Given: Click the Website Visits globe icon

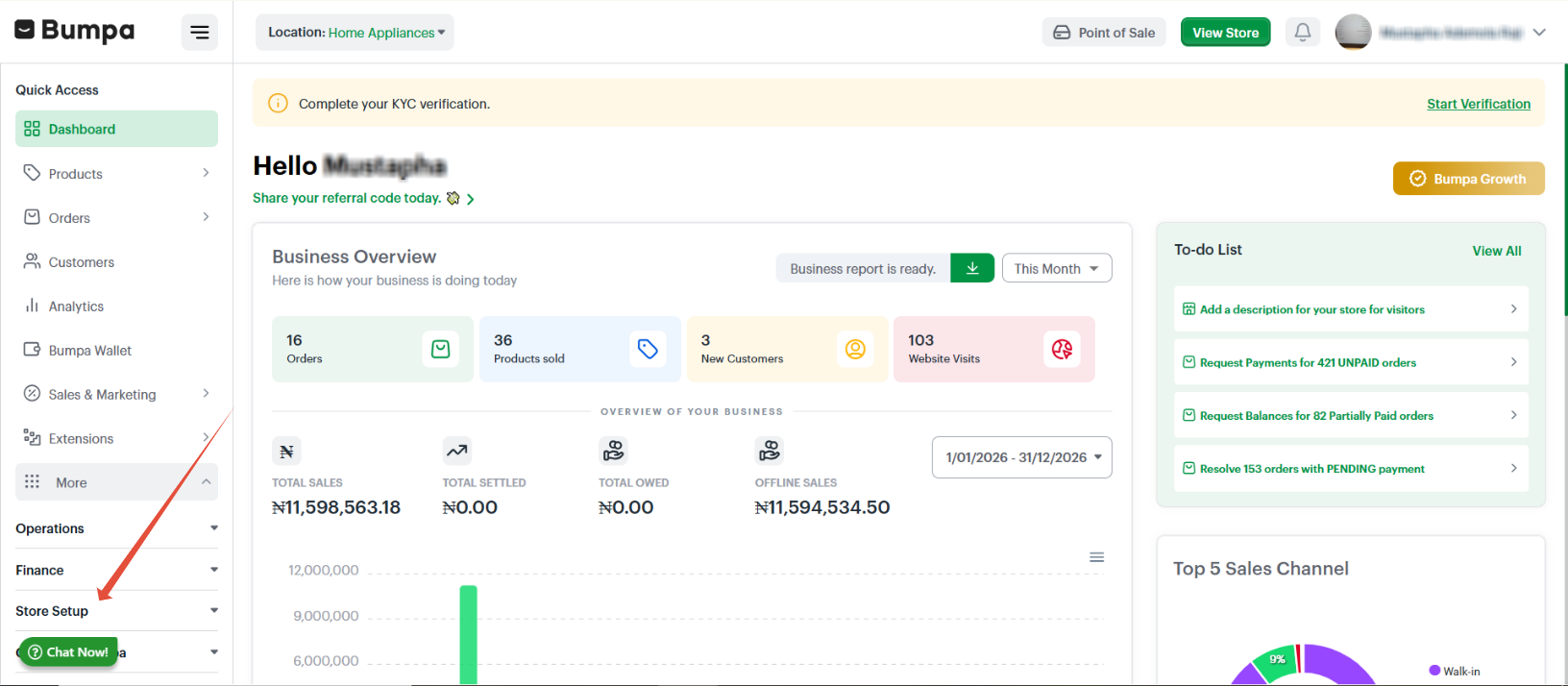Looking at the screenshot, I should tap(1062, 349).
